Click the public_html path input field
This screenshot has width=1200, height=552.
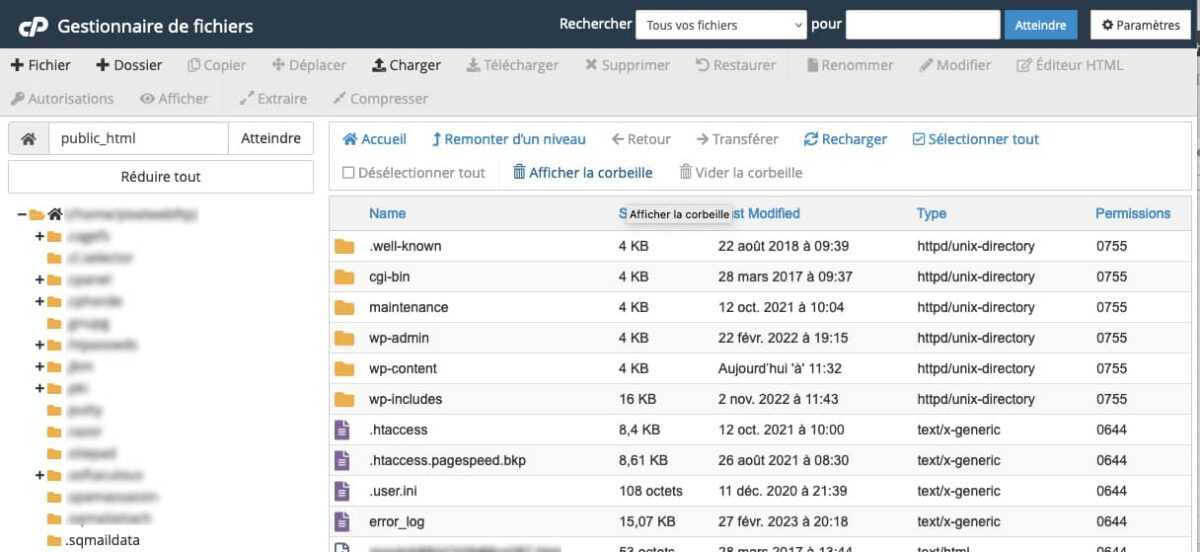[x=138, y=139]
